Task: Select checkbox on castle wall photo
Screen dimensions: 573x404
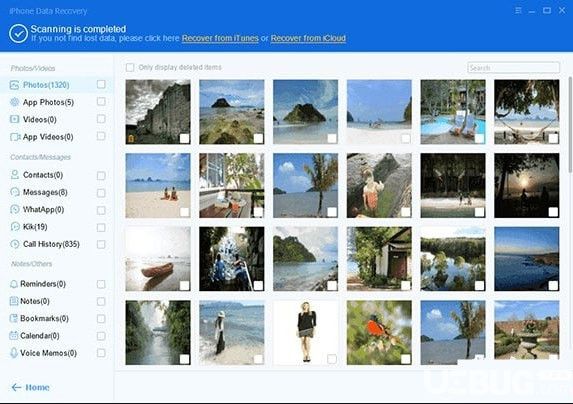Action: [x=185, y=138]
